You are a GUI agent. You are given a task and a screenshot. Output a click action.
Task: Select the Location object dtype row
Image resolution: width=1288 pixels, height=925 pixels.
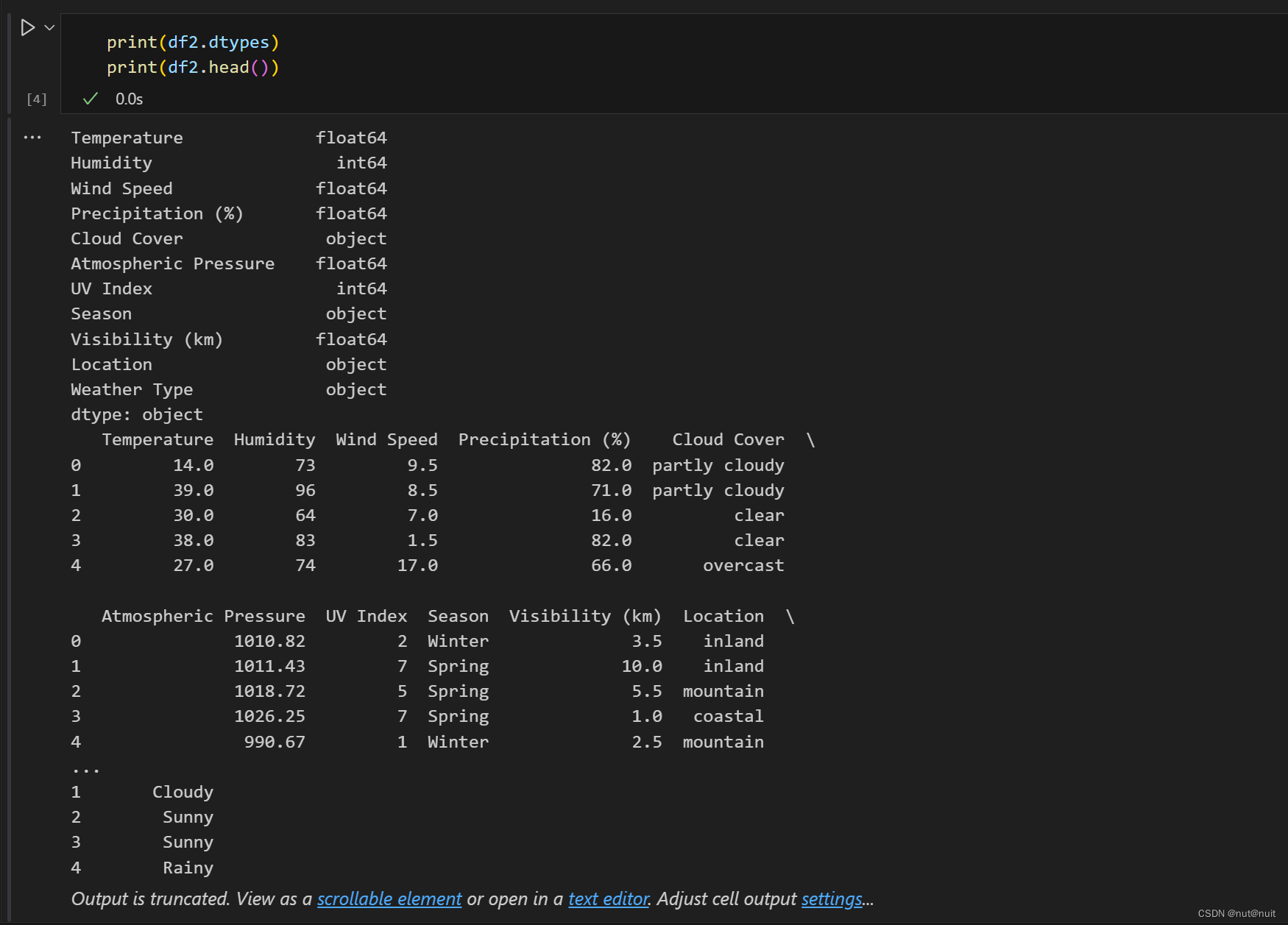[229, 364]
